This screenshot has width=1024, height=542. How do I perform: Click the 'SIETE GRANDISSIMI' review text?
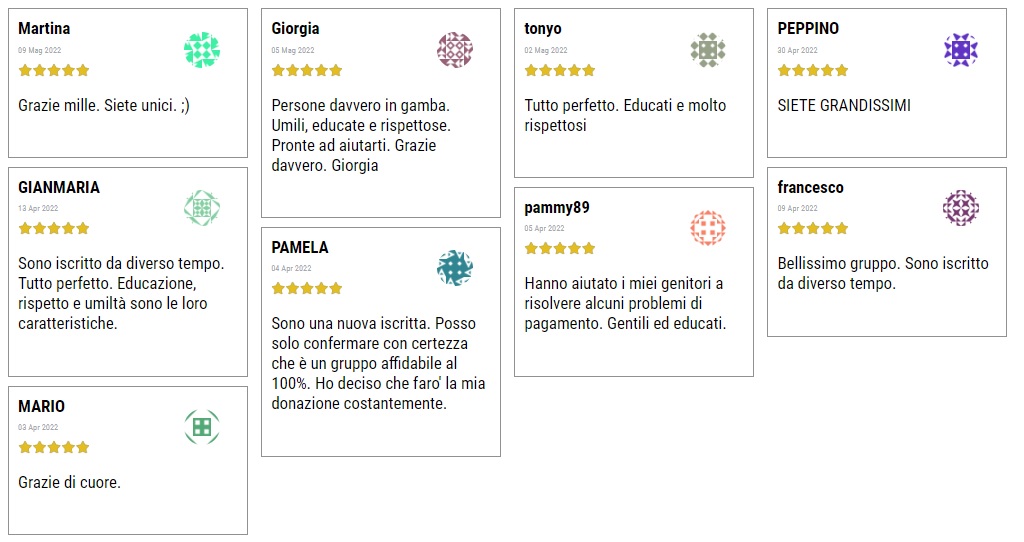click(844, 105)
